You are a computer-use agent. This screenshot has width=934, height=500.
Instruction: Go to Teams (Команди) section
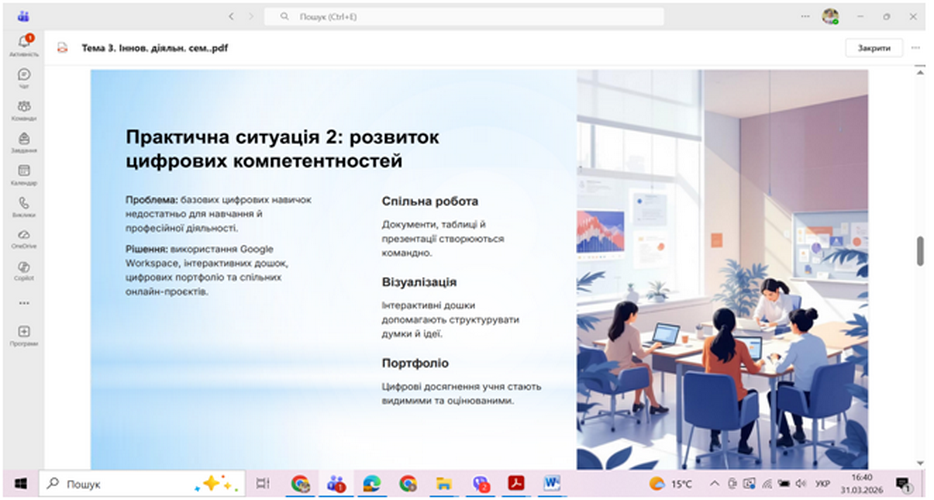(x=24, y=109)
